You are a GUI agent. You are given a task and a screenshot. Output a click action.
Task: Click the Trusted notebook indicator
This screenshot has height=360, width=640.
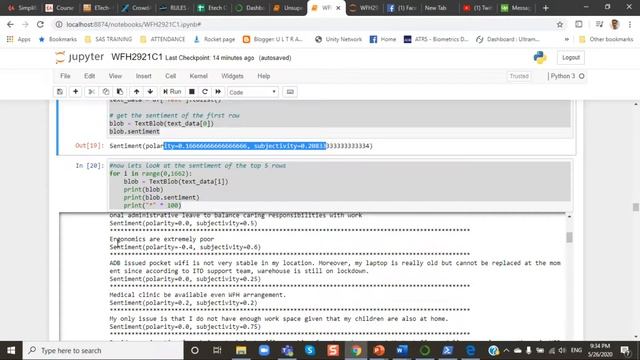519,76
